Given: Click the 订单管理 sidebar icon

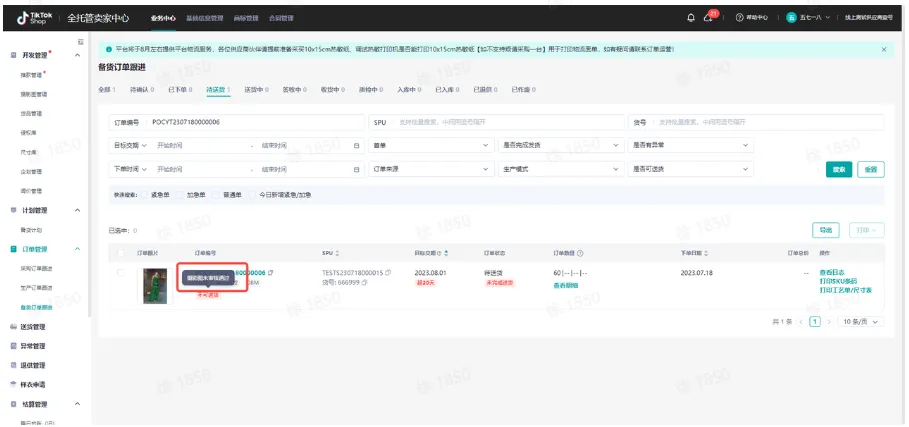Looking at the screenshot, I should click(x=13, y=249).
